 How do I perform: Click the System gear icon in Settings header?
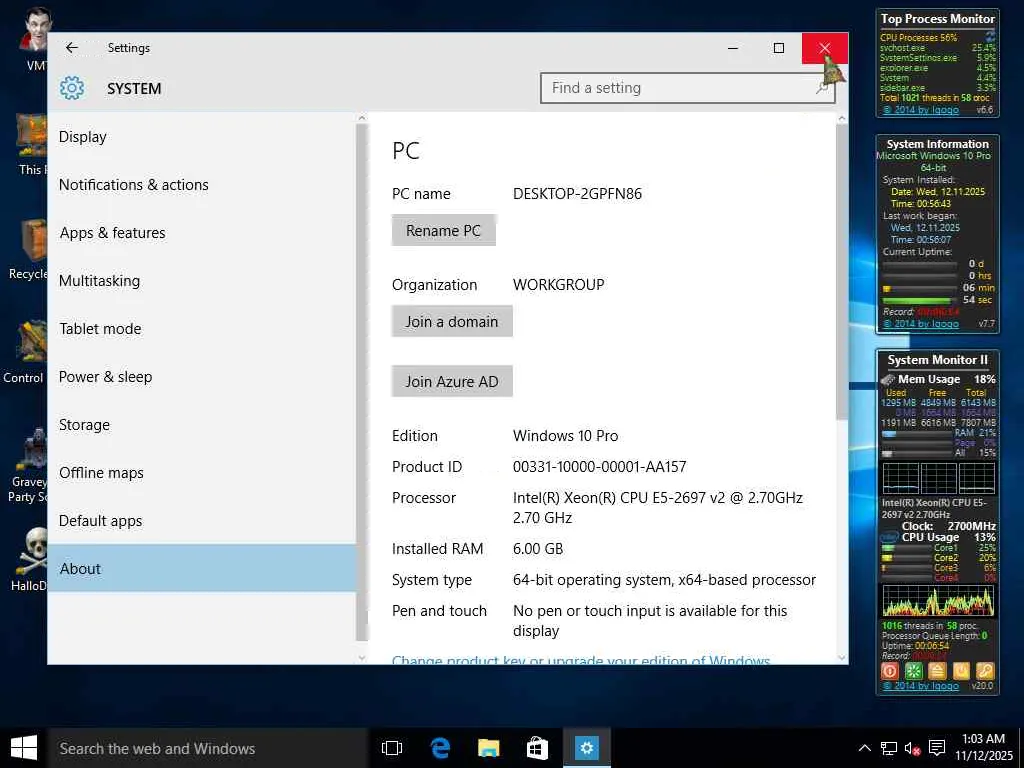[x=72, y=88]
